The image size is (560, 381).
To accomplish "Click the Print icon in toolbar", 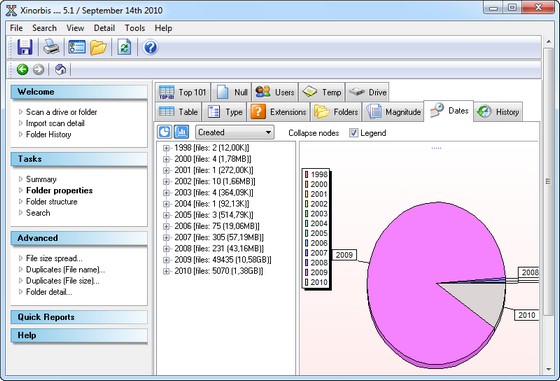I will point(51,47).
